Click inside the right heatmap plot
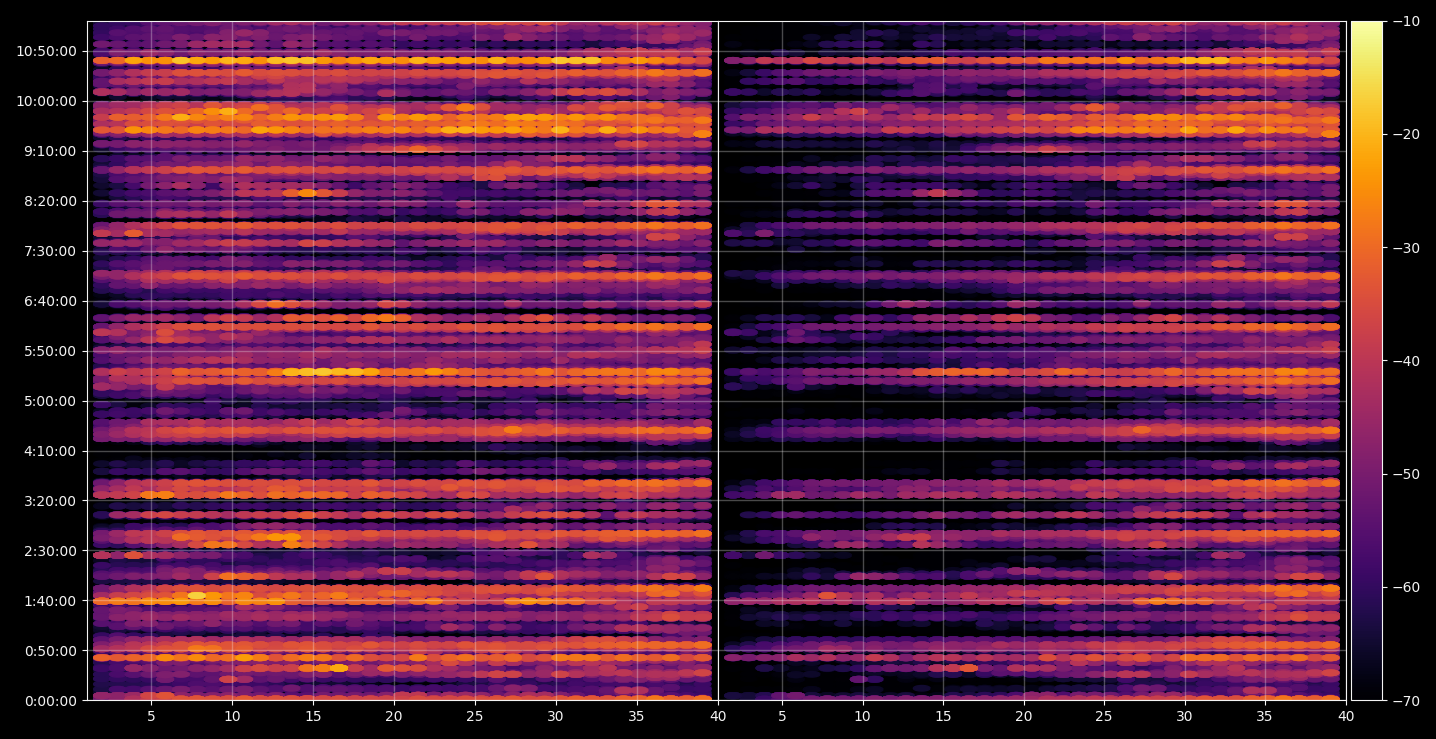The image size is (1436, 739). [1032, 361]
